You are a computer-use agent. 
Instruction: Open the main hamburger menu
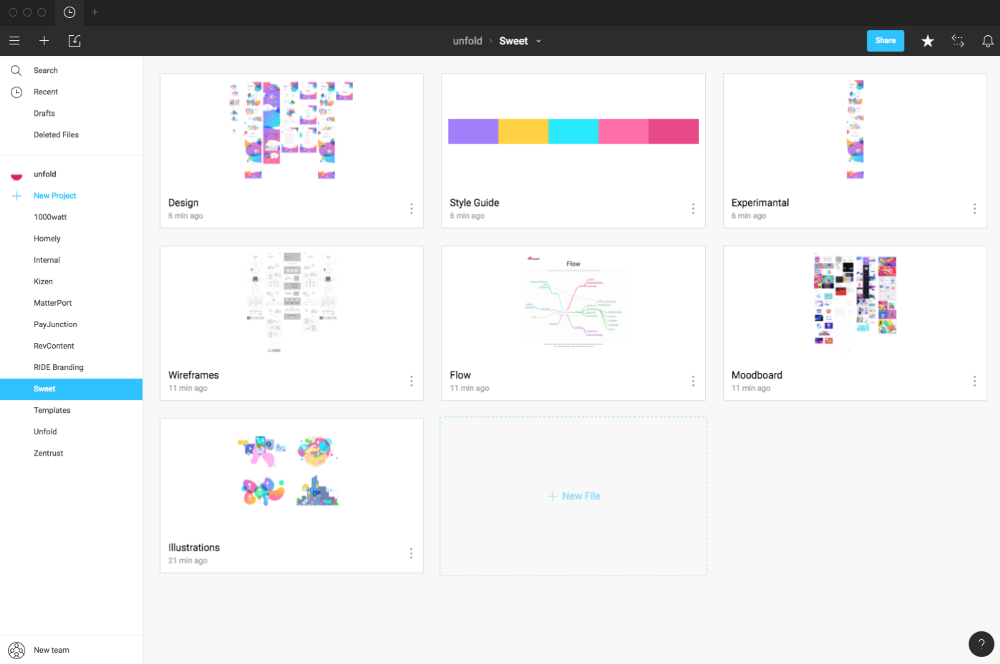pyautogui.click(x=14, y=41)
